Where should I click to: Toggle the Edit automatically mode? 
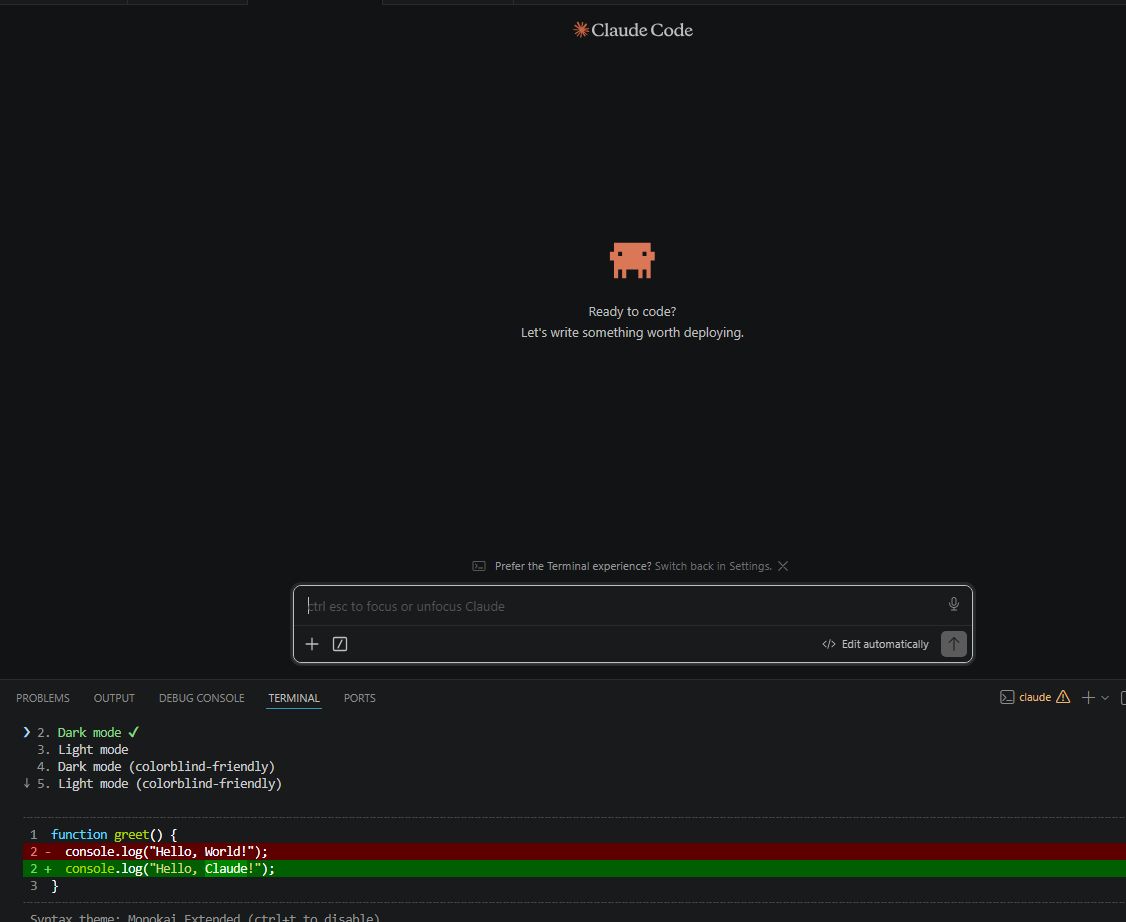(875, 644)
